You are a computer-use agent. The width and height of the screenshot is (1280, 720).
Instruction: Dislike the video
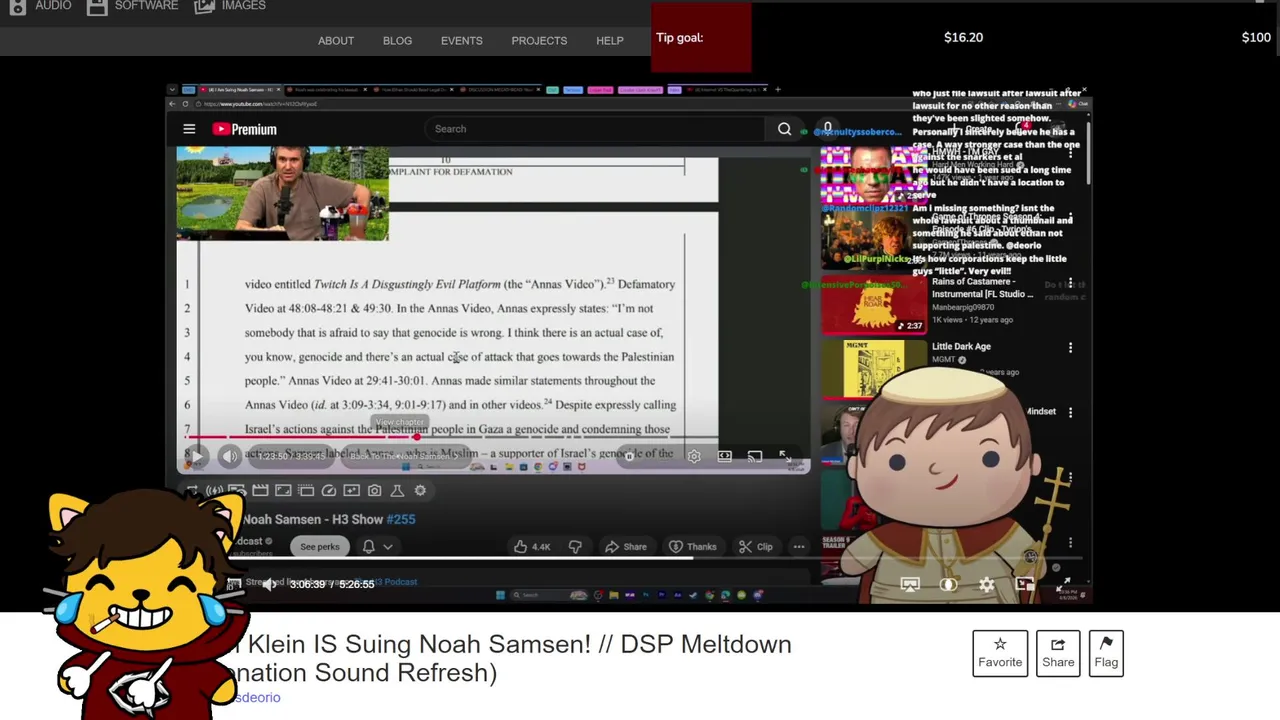tap(575, 547)
